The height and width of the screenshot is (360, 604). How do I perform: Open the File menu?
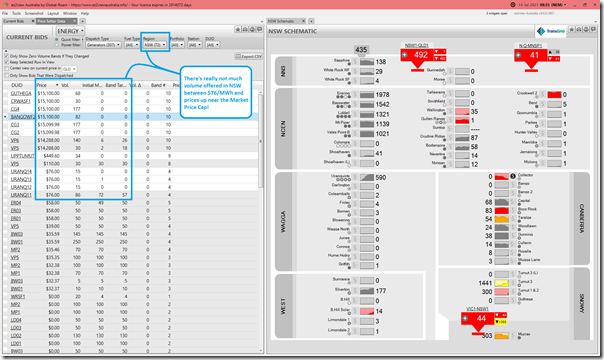tap(5, 13)
